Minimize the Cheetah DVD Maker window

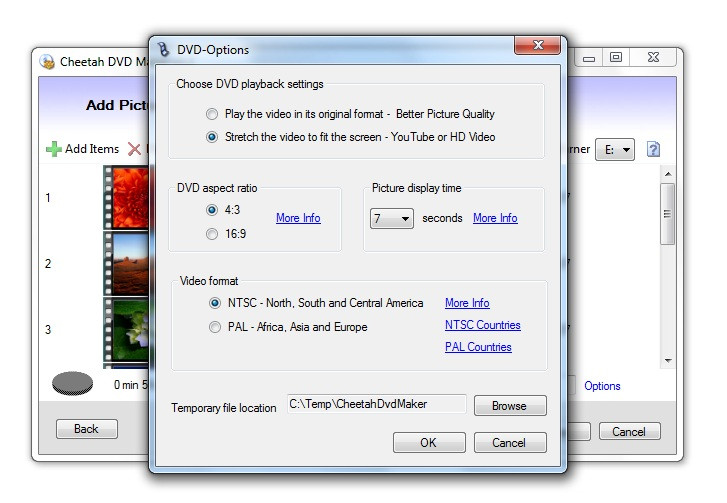pyautogui.click(x=589, y=58)
